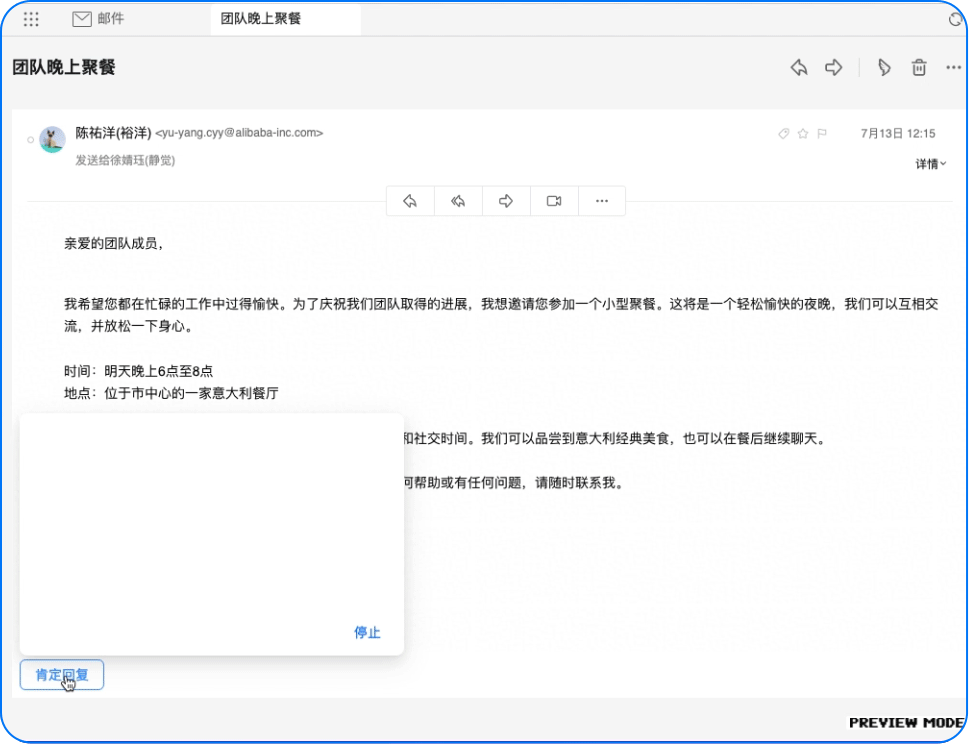Select the 团队晚上聚餐 tab
The height and width of the screenshot is (744, 969).
[261, 19]
